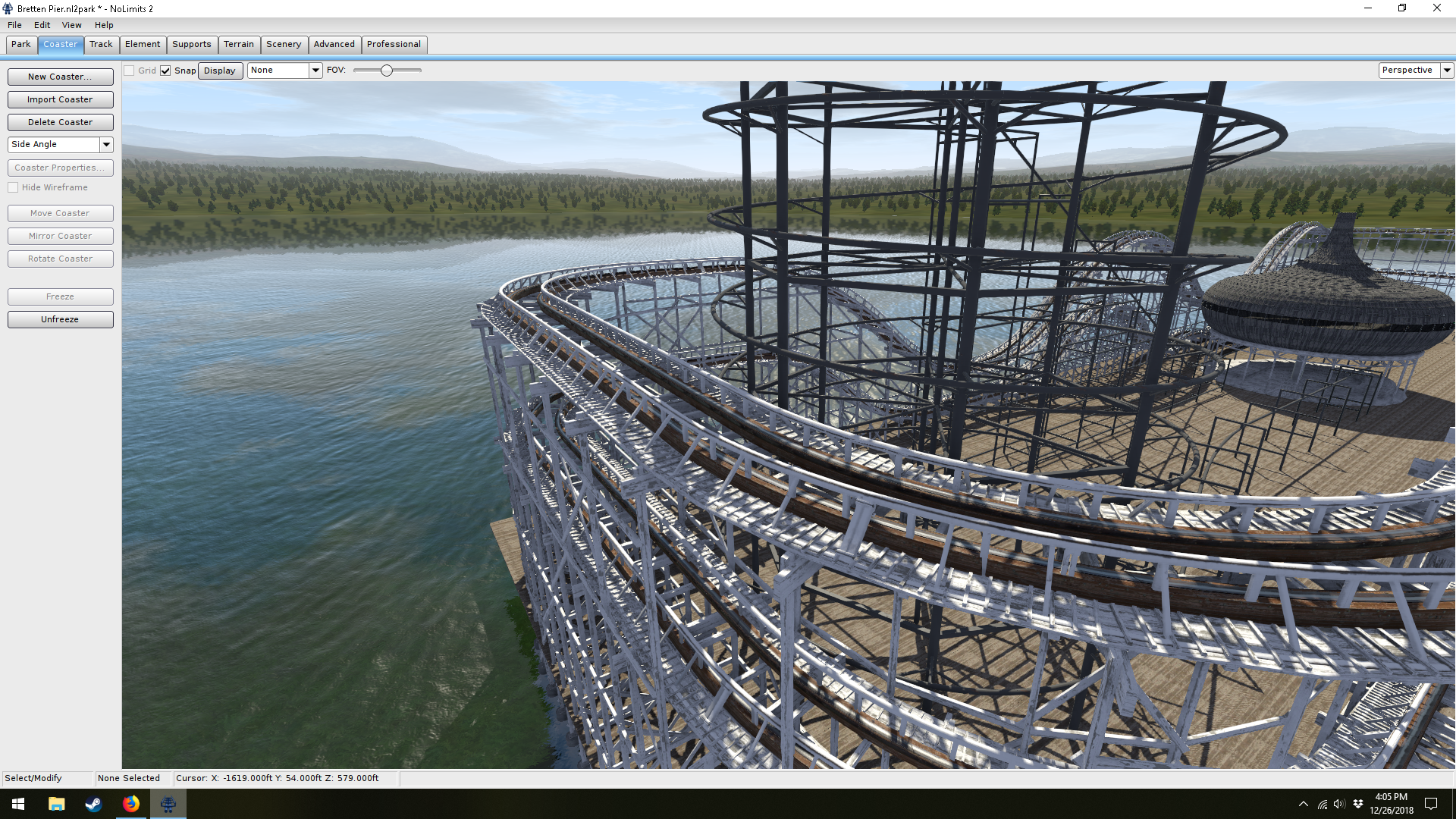Show hidden system tray icons
The height and width of the screenshot is (819, 1456).
pyautogui.click(x=1303, y=804)
